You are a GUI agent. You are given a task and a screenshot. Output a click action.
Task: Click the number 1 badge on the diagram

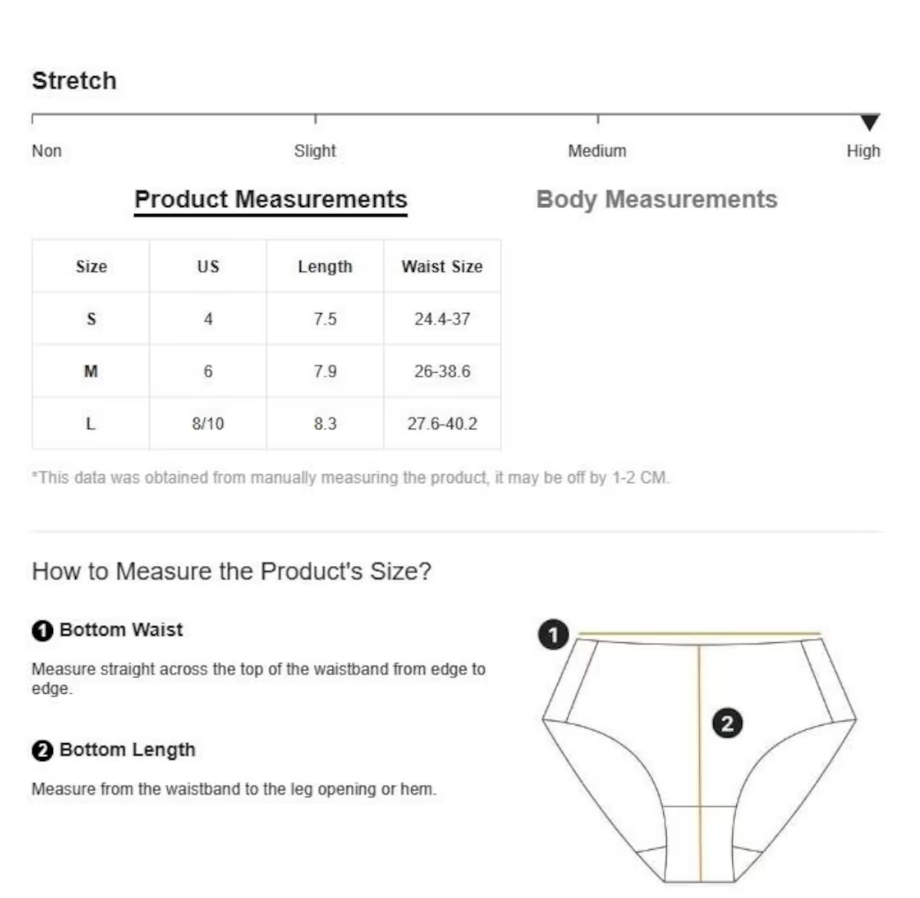pos(553,634)
